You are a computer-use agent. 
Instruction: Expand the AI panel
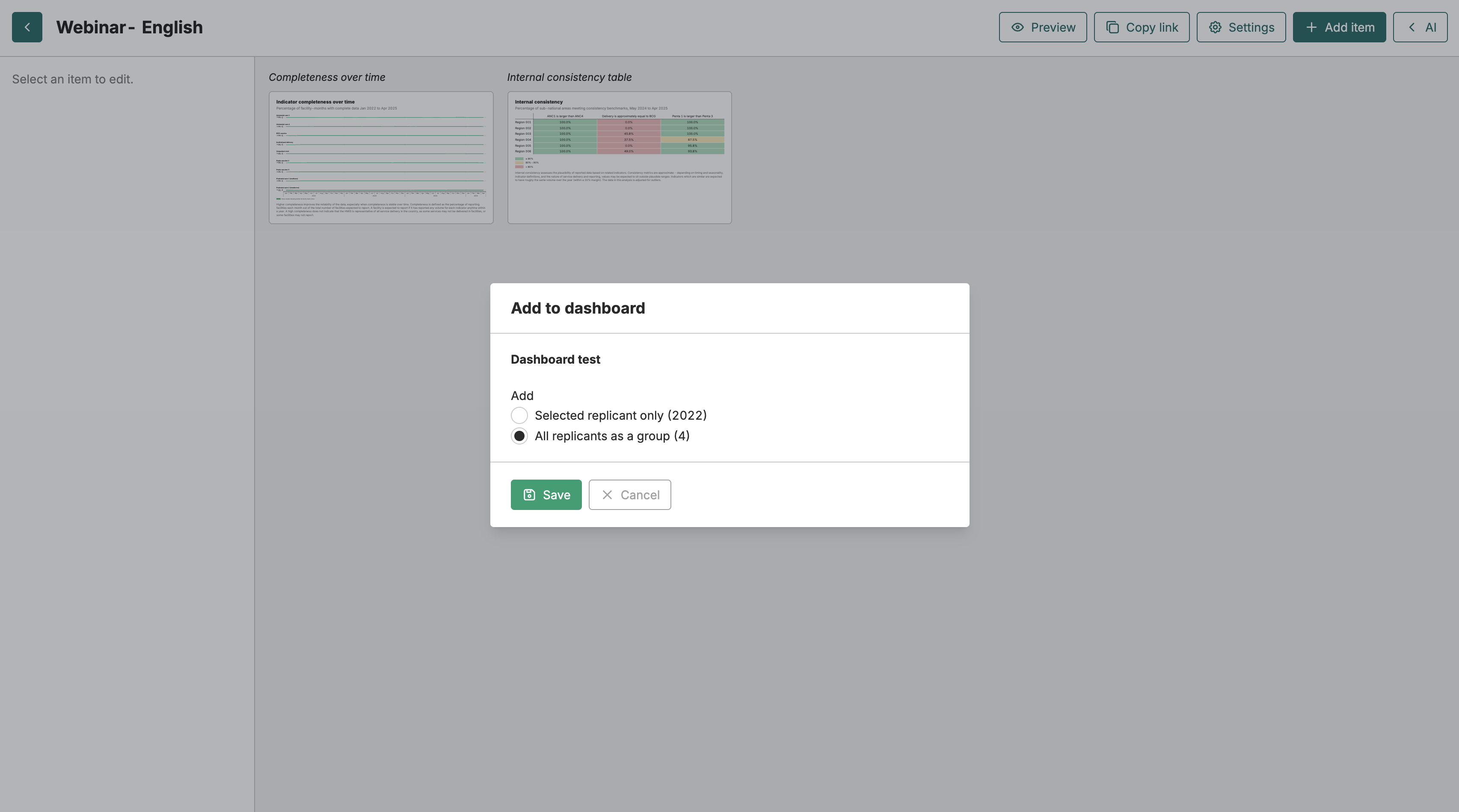coord(1420,27)
